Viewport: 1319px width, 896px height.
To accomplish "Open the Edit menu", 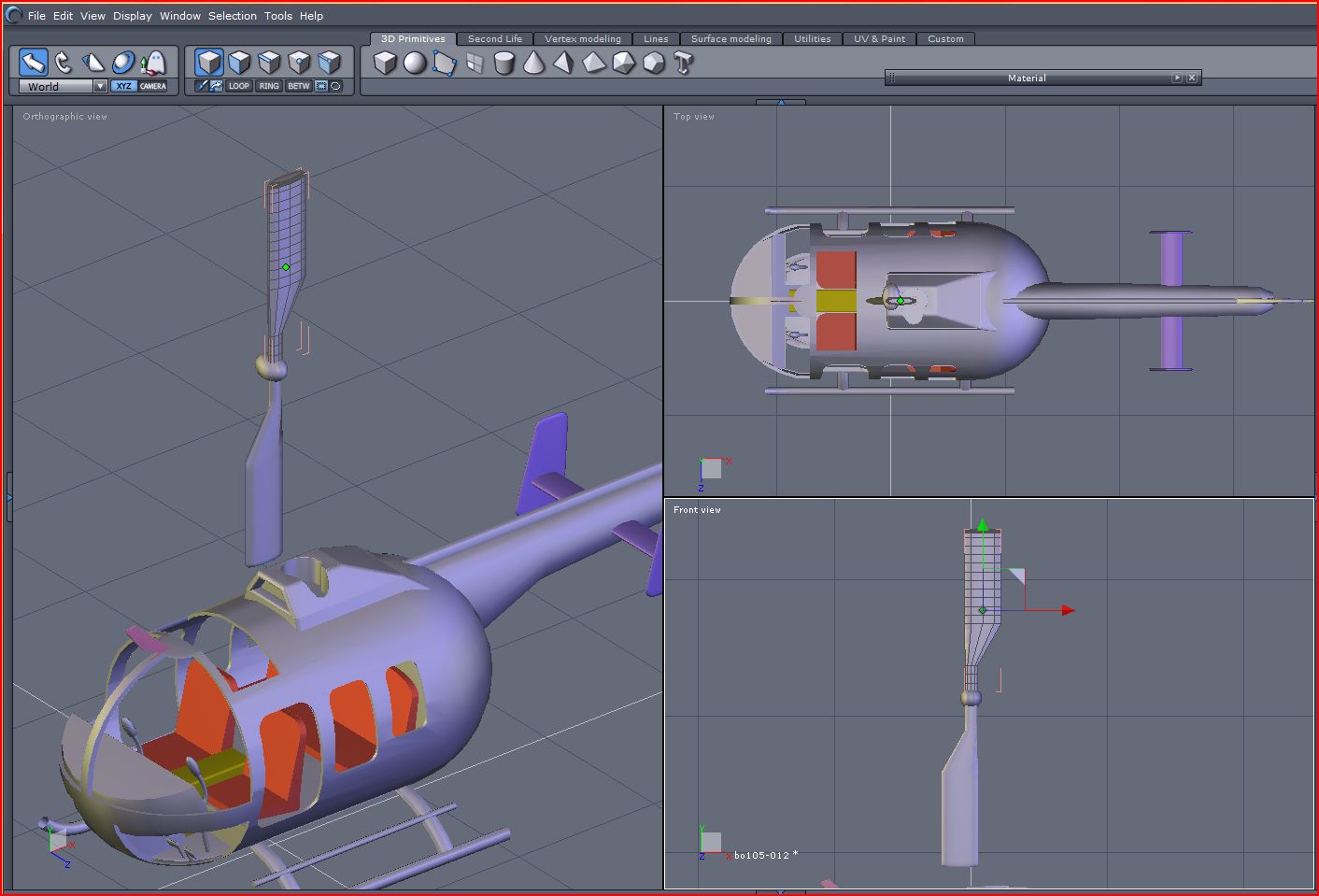I will [63, 16].
